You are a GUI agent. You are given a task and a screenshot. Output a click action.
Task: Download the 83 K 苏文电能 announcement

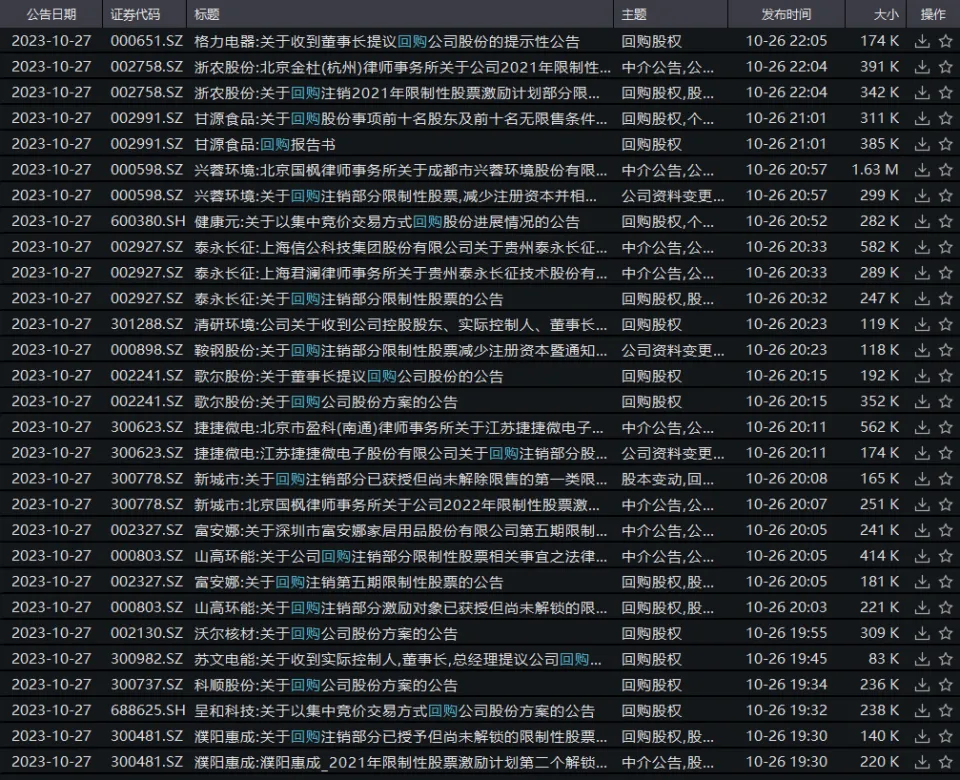922,659
